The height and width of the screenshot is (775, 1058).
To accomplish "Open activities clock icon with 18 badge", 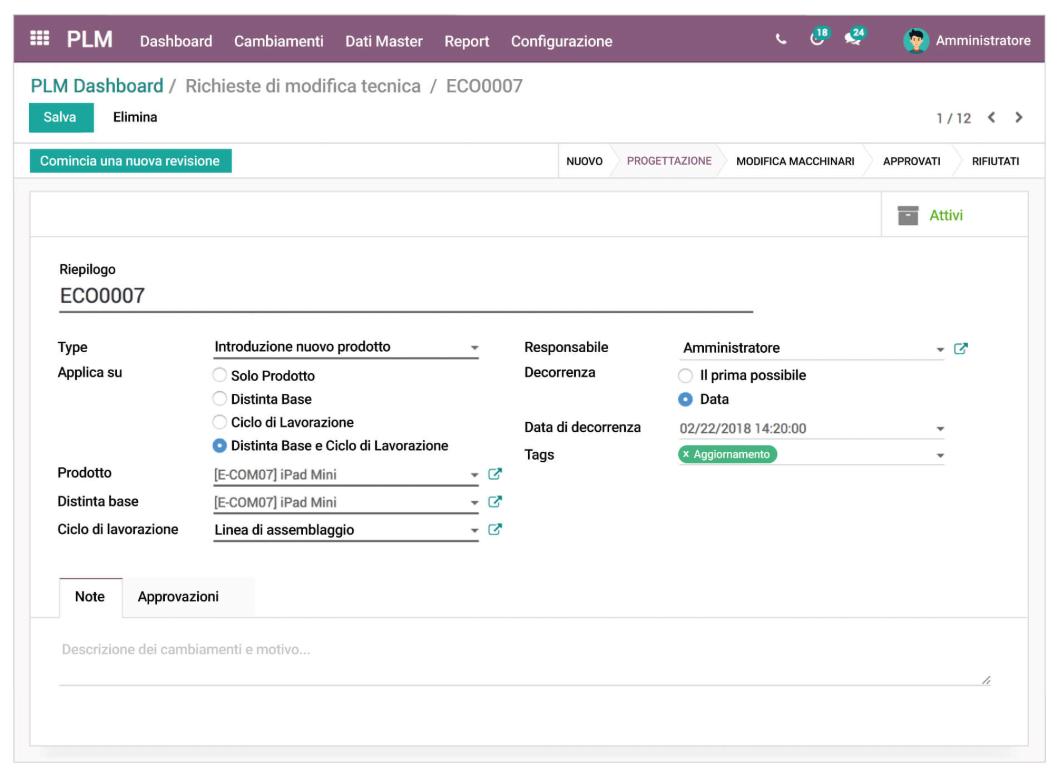I will point(819,39).
